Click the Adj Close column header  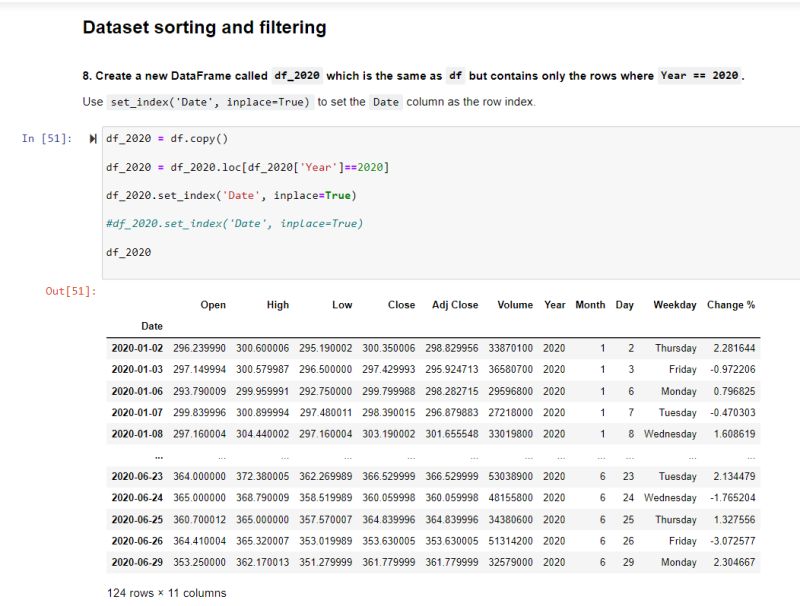coord(455,305)
